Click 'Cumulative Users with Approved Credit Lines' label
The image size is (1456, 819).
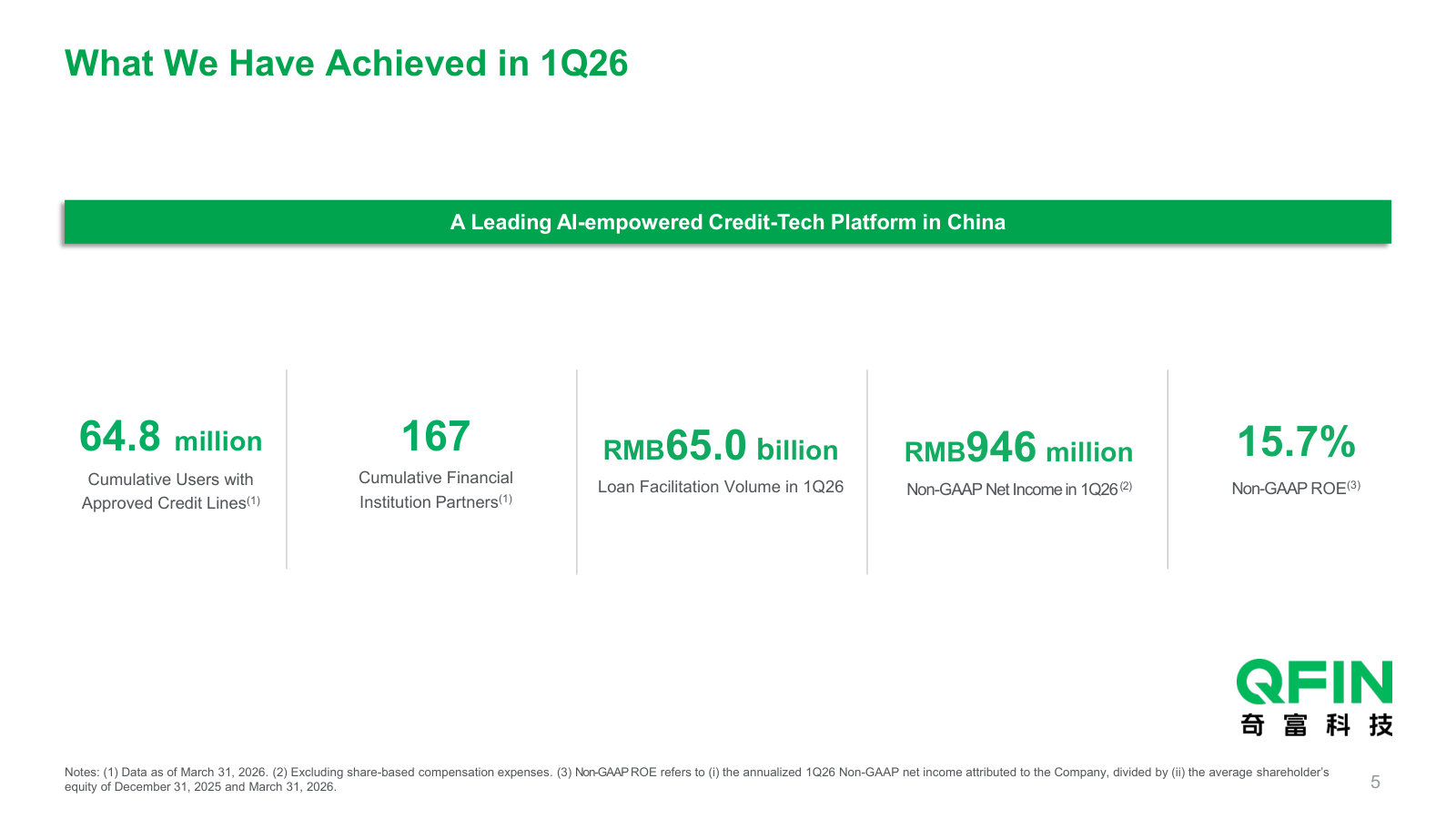click(171, 490)
